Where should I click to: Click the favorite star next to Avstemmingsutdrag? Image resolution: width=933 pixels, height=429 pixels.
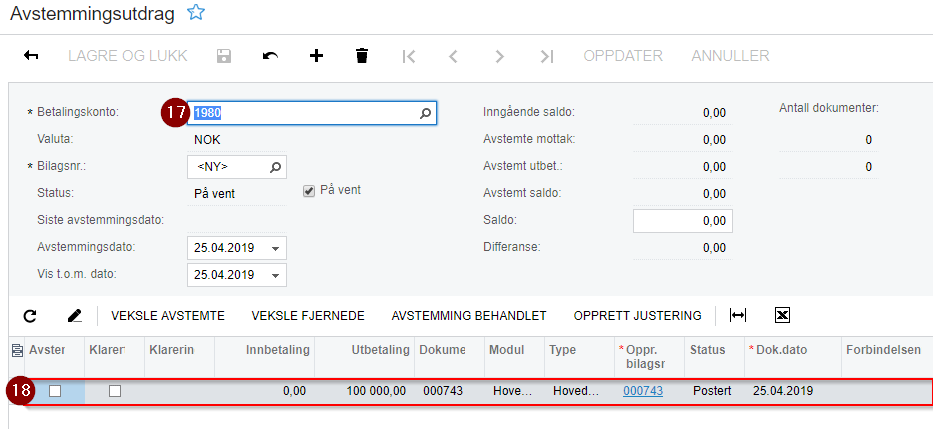[x=197, y=13]
